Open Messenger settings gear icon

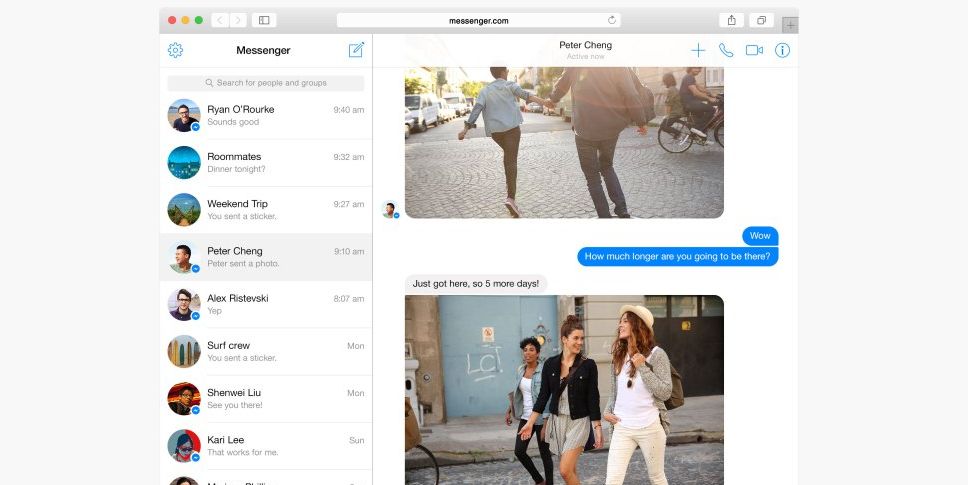pyautogui.click(x=175, y=50)
